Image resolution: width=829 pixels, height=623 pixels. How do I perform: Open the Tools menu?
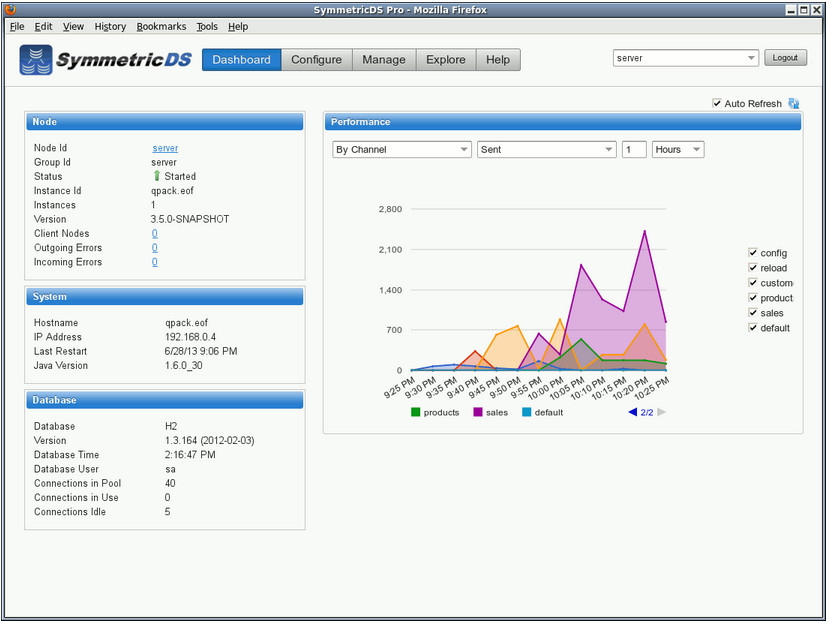click(207, 26)
